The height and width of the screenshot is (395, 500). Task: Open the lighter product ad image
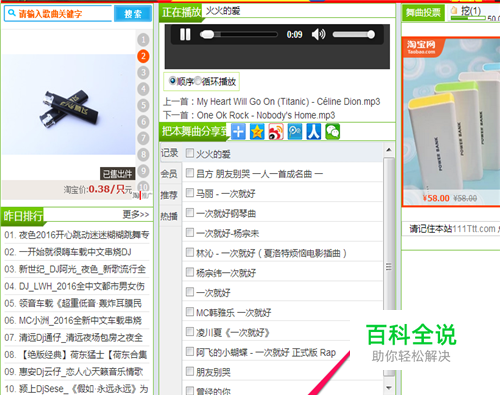[x=69, y=104]
